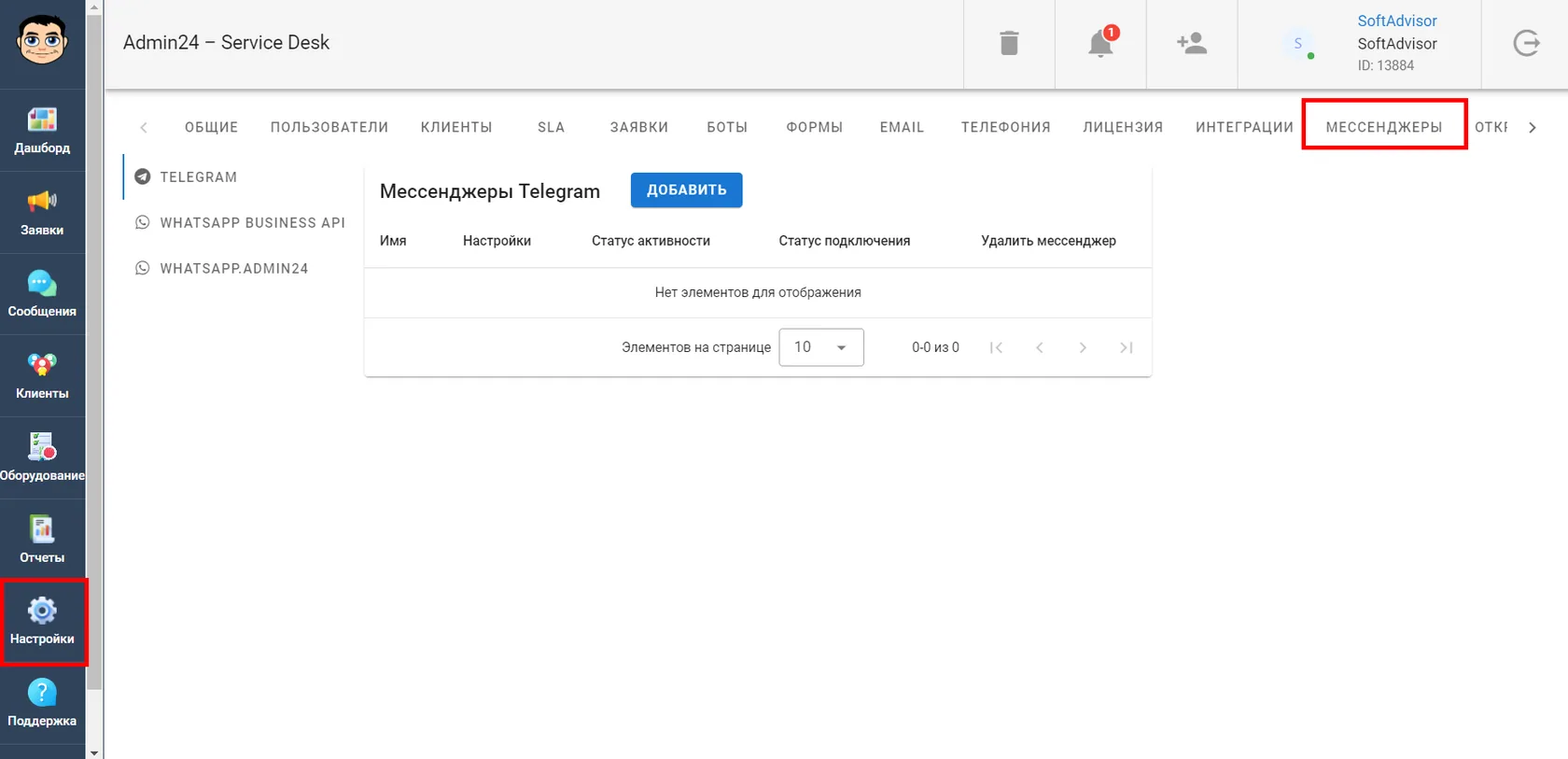
Task: Switch to the ОБЩИЕ tab
Action: click(x=212, y=127)
